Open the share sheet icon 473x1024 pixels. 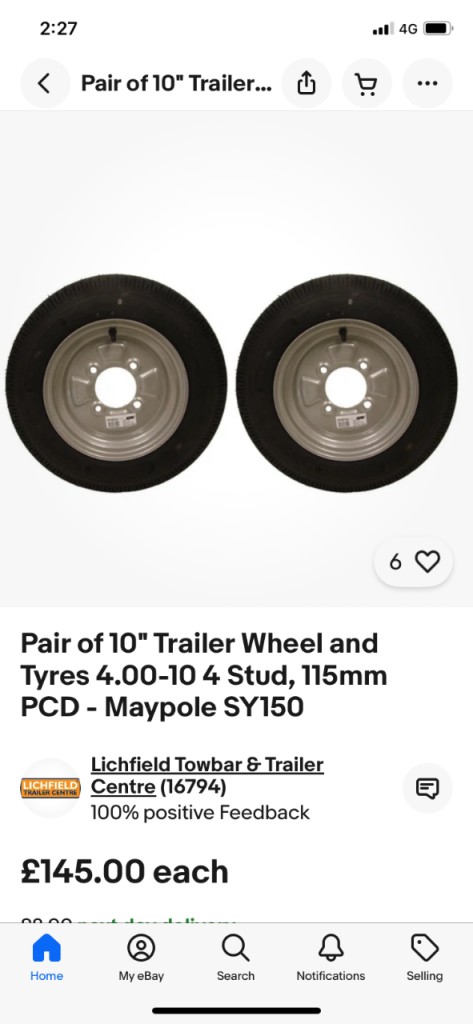[306, 83]
